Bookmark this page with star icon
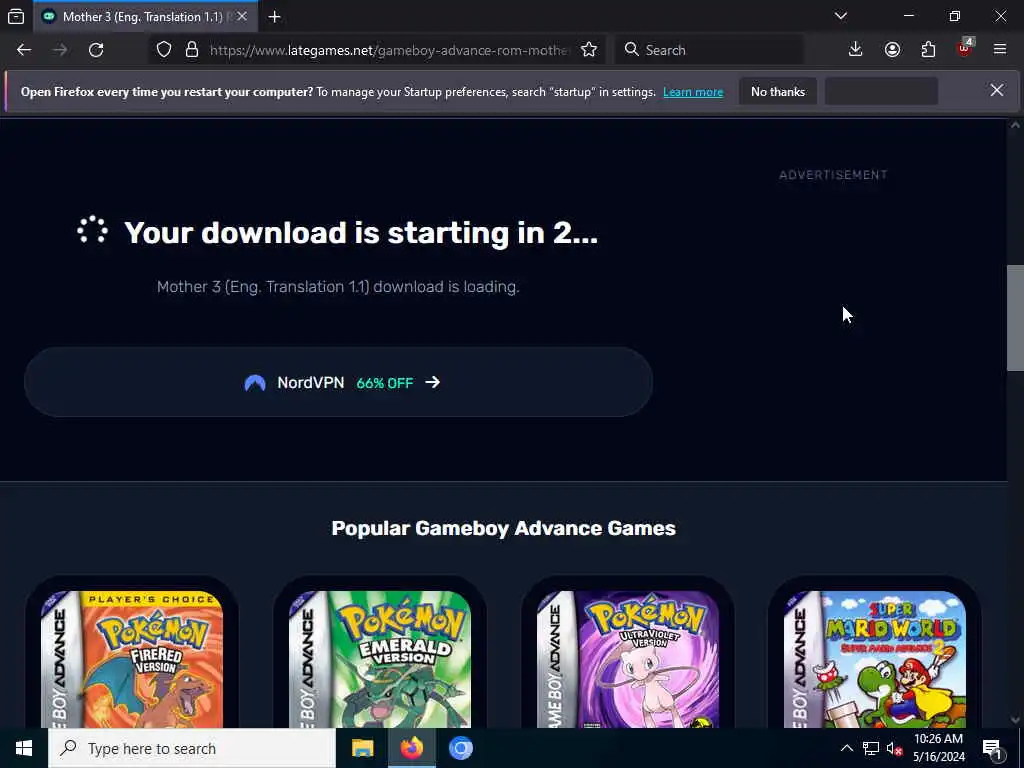This screenshot has height=768, width=1024. pyautogui.click(x=589, y=50)
